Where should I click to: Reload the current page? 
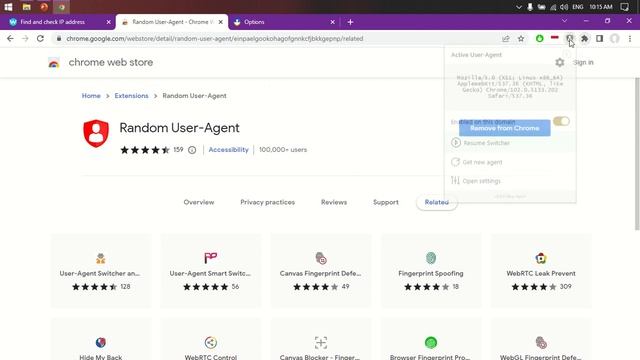[x=40, y=38]
